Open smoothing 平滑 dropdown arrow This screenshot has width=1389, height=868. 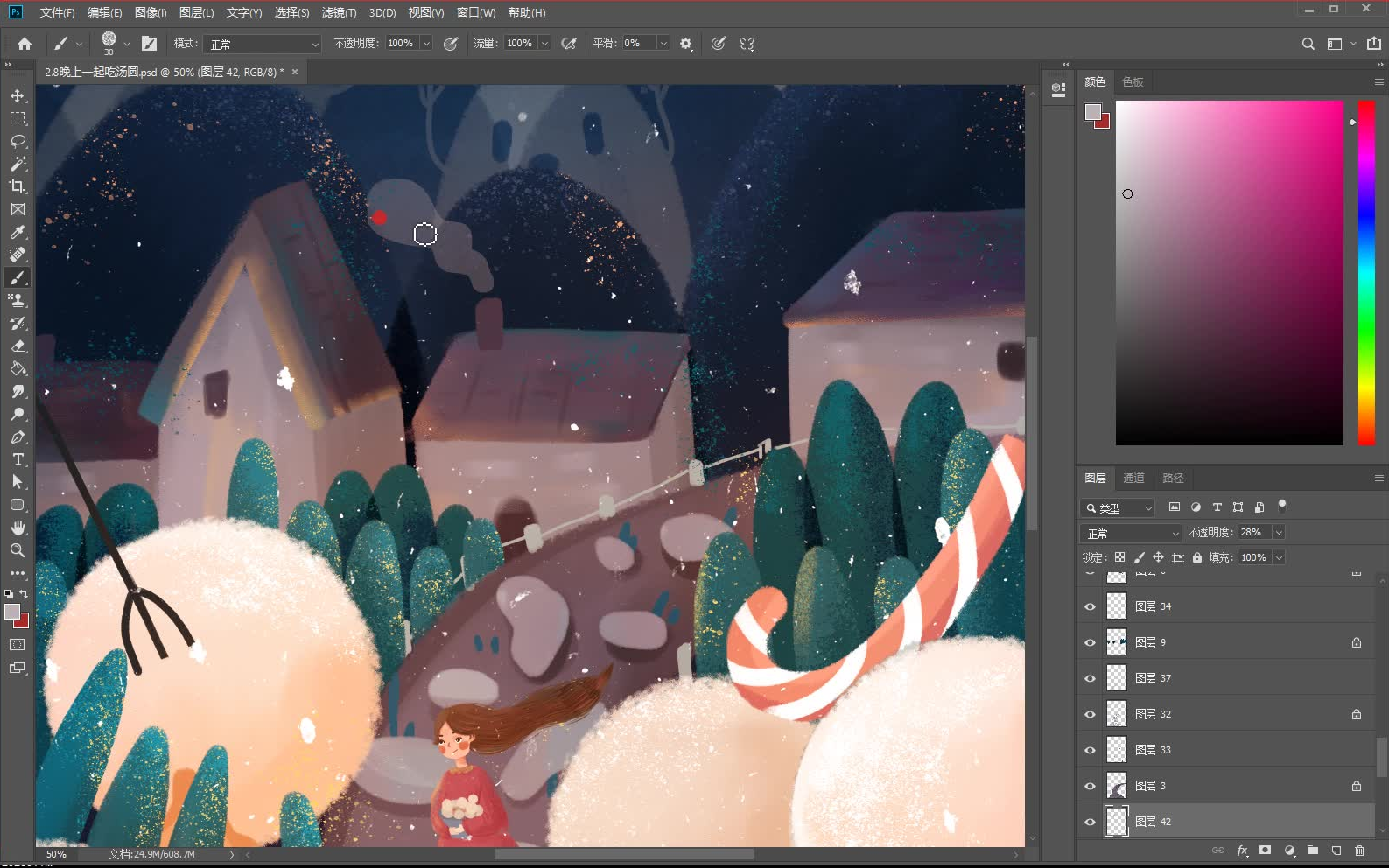coord(663,43)
